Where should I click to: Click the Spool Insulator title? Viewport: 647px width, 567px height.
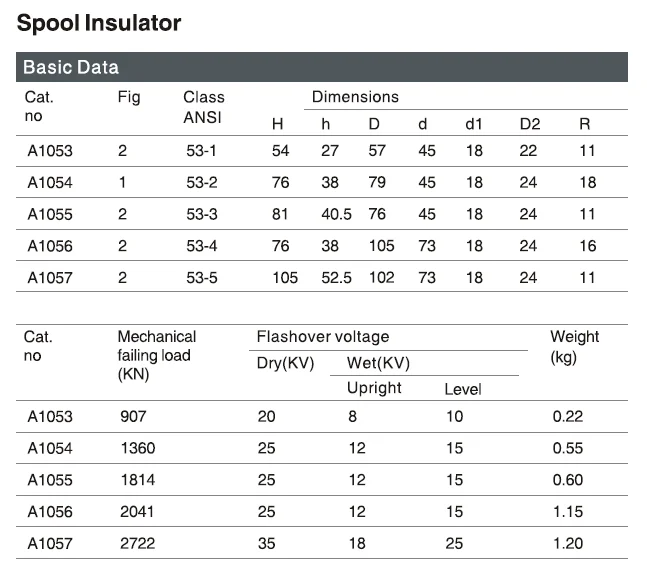[99, 22]
